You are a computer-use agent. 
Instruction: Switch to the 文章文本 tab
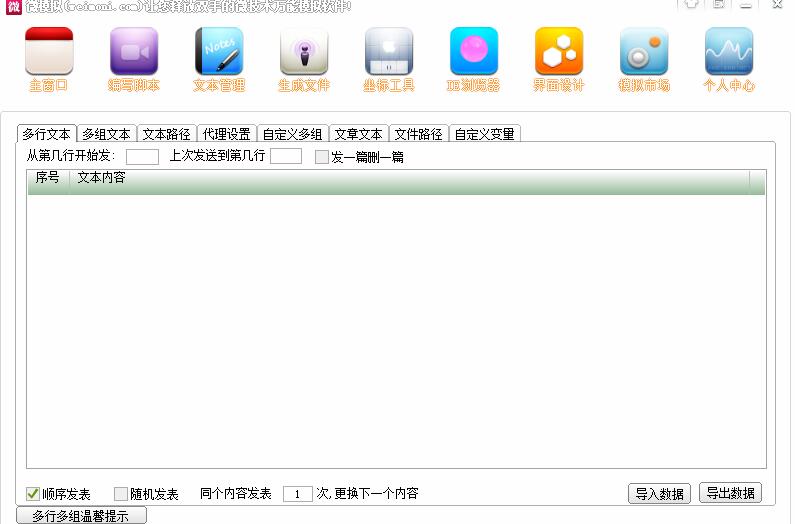tap(358, 134)
